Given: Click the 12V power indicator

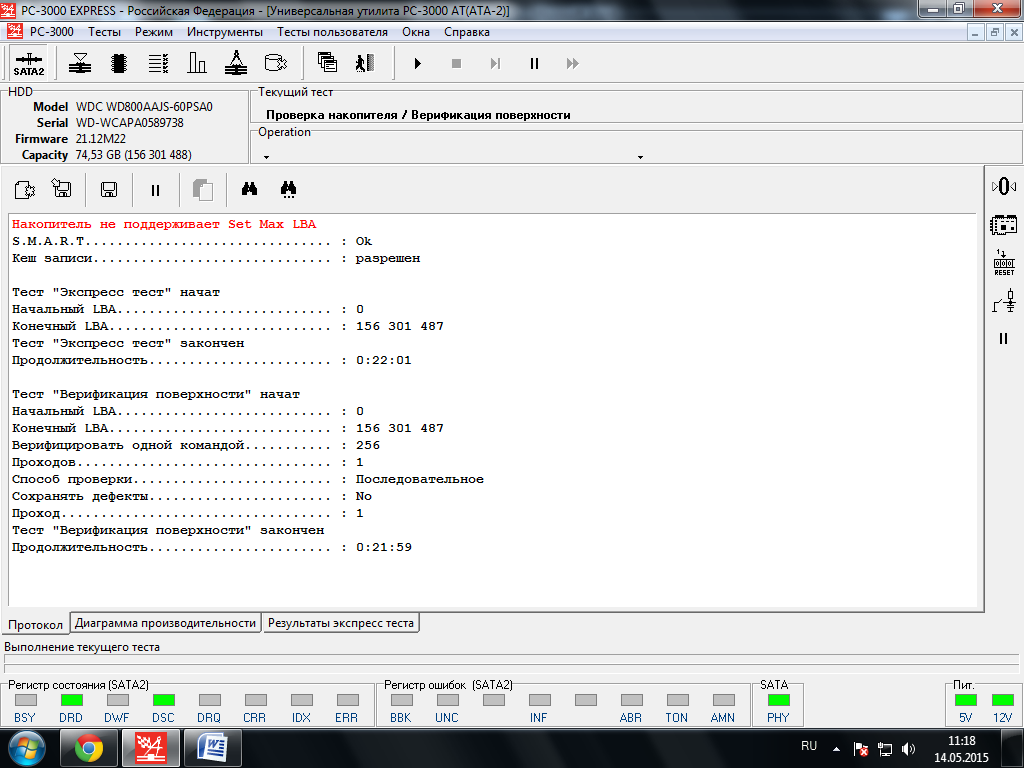Looking at the screenshot, I should coord(1002,700).
